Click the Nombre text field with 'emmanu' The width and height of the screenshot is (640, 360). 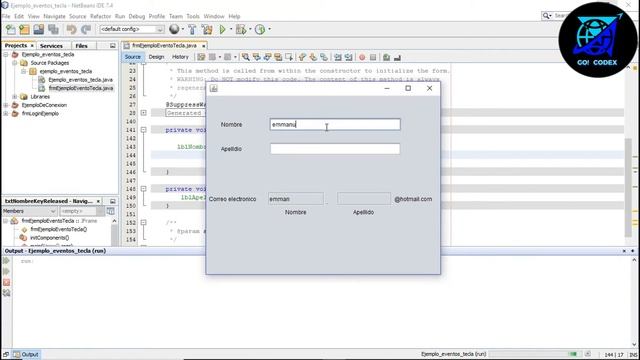(335, 124)
